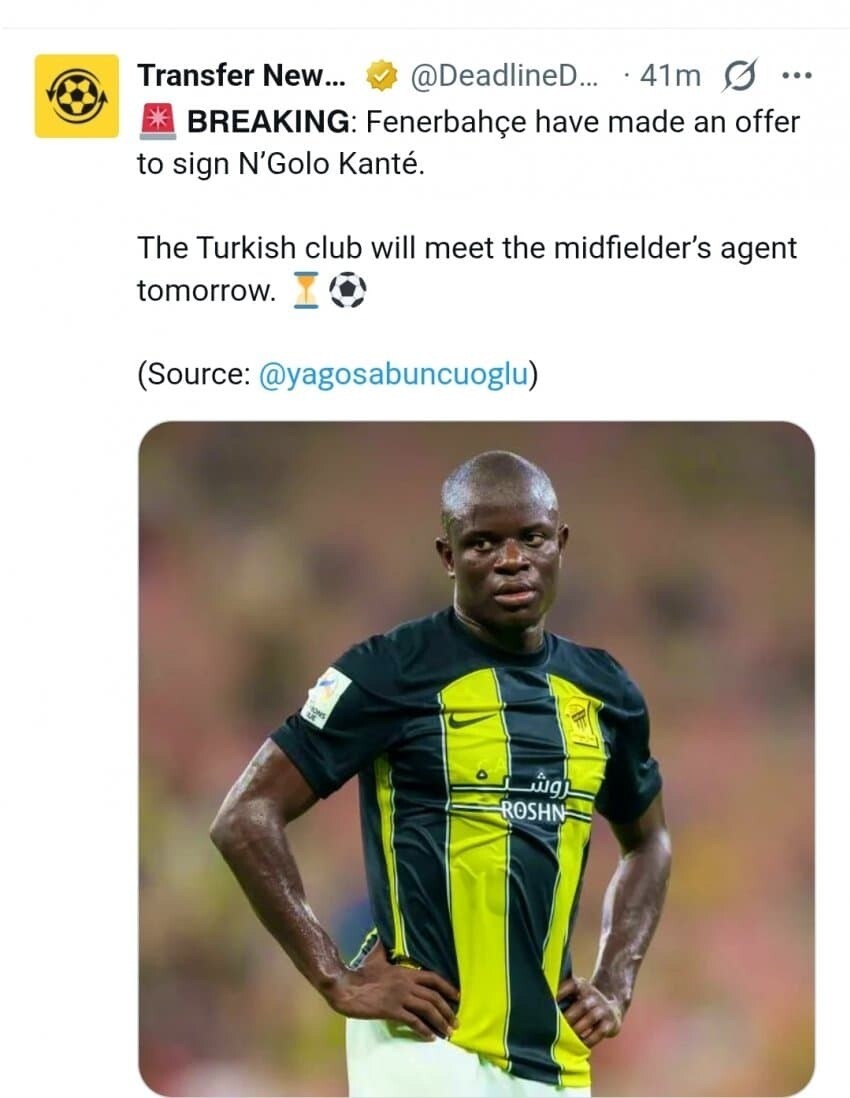Click the sleeve patch on the shirt
850x1098 pixels.
pos(327,697)
